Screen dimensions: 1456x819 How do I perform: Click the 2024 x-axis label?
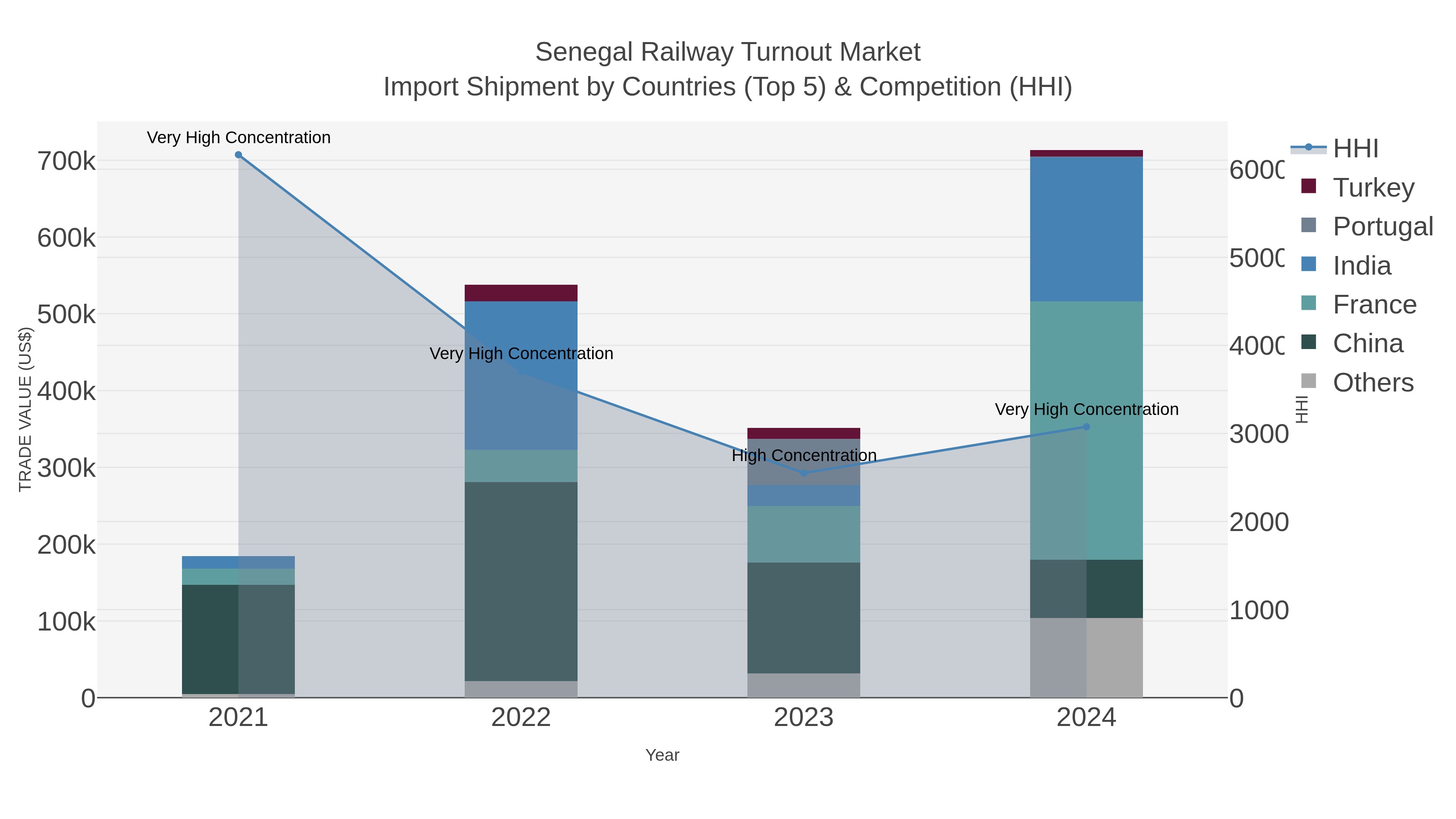(1086, 718)
